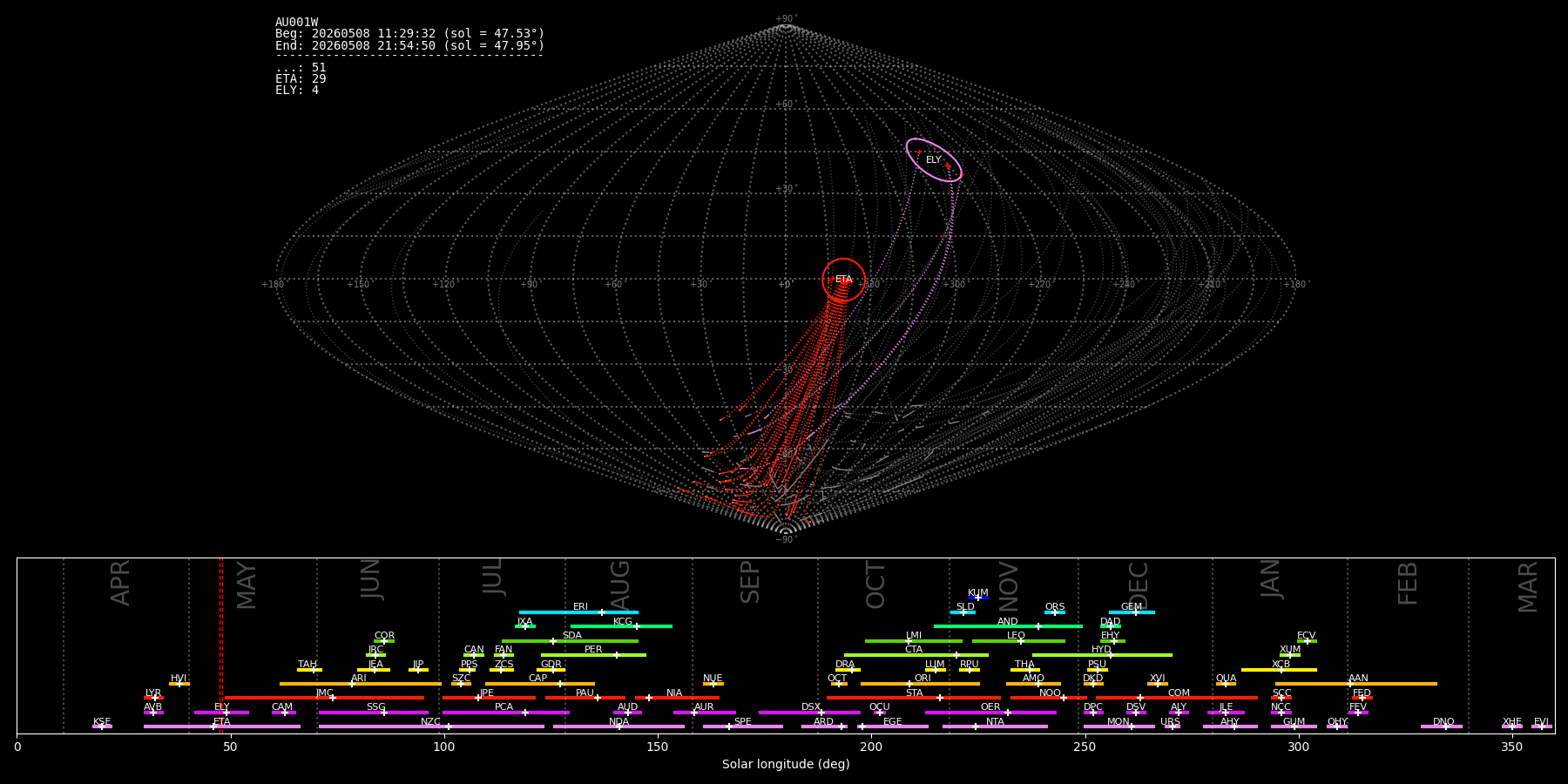Click the SDA green shower bar

tap(570, 641)
